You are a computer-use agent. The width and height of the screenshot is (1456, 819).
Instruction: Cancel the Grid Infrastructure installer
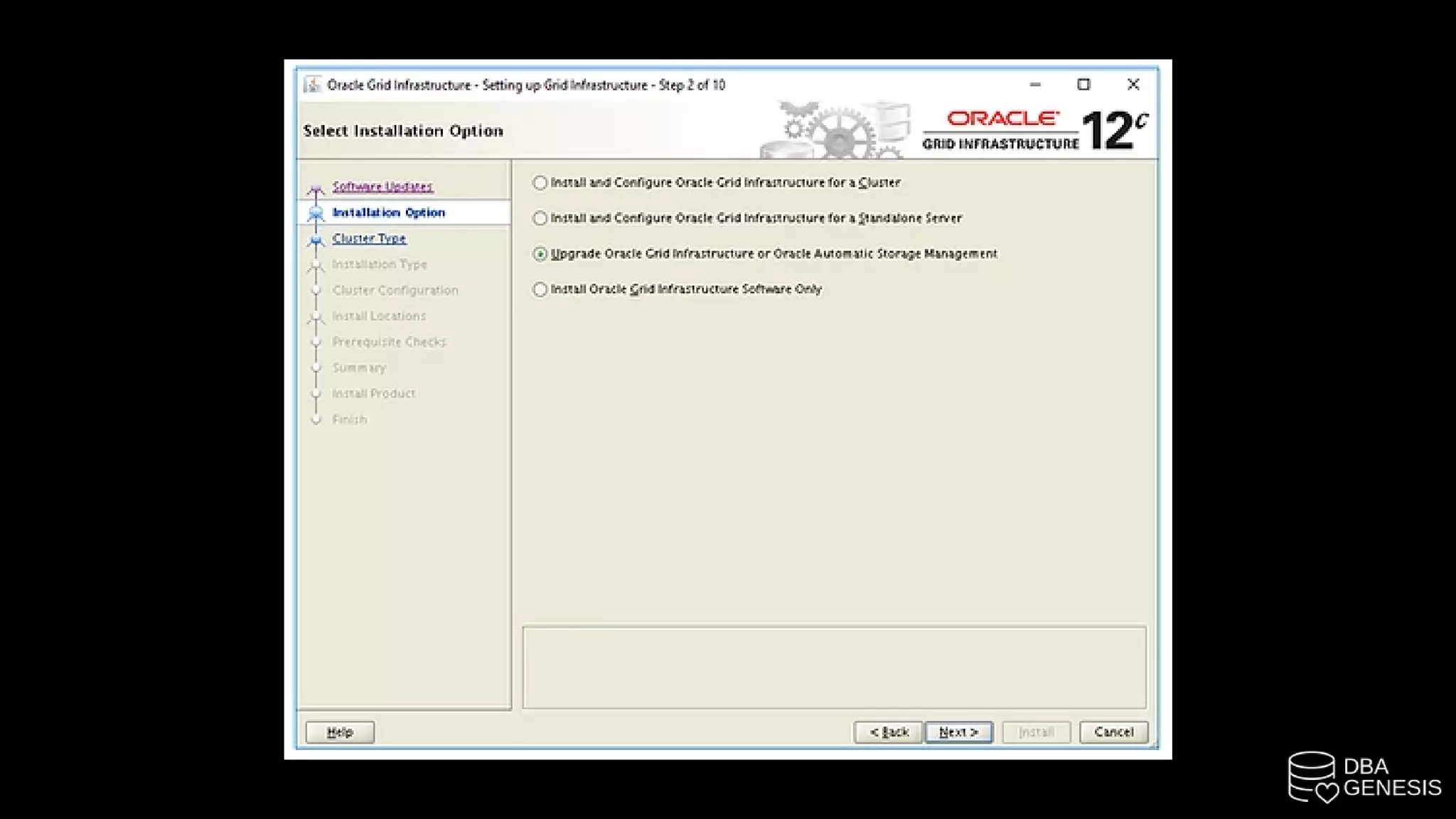click(1113, 732)
